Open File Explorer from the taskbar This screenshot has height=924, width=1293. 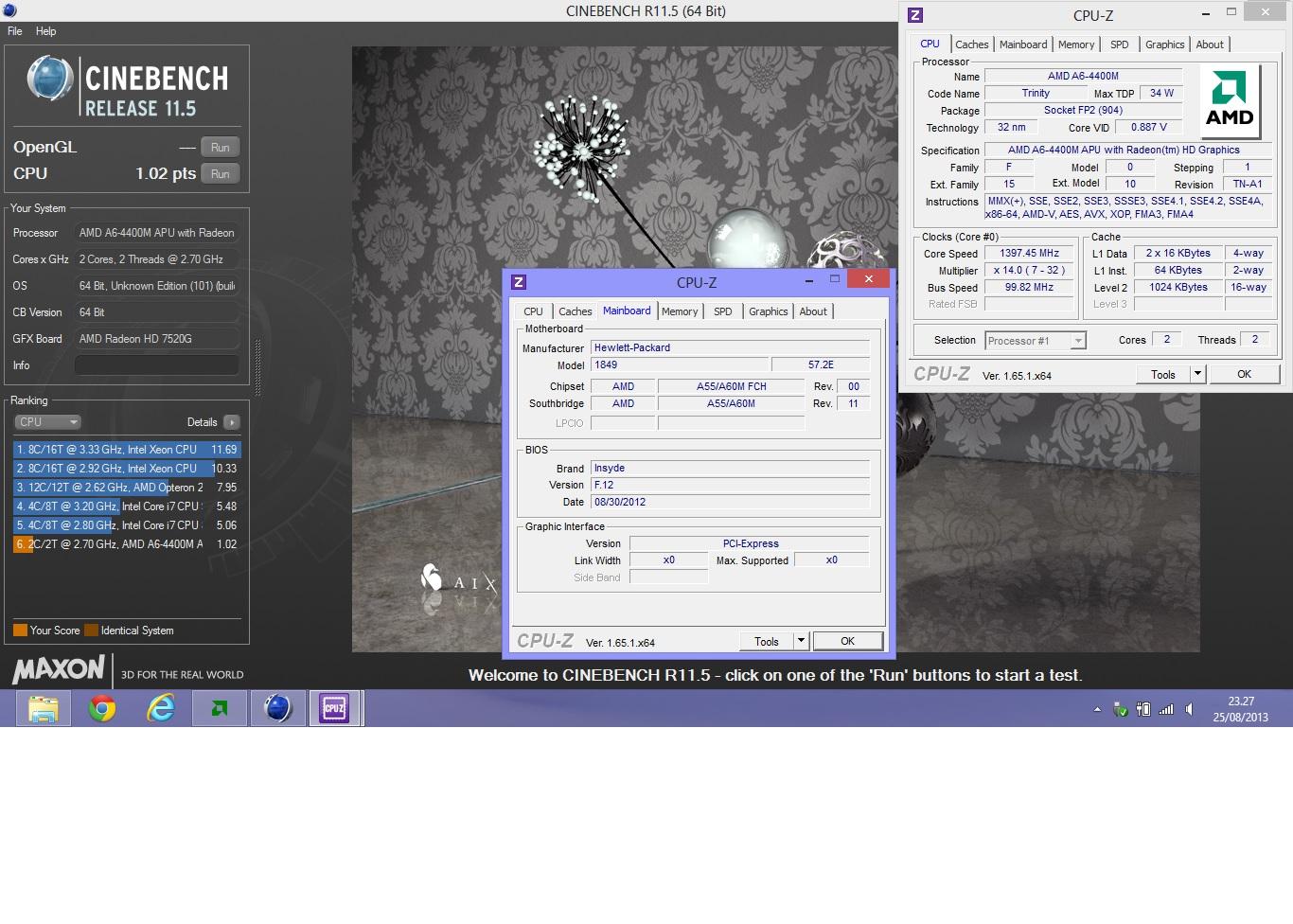point(44,708)
